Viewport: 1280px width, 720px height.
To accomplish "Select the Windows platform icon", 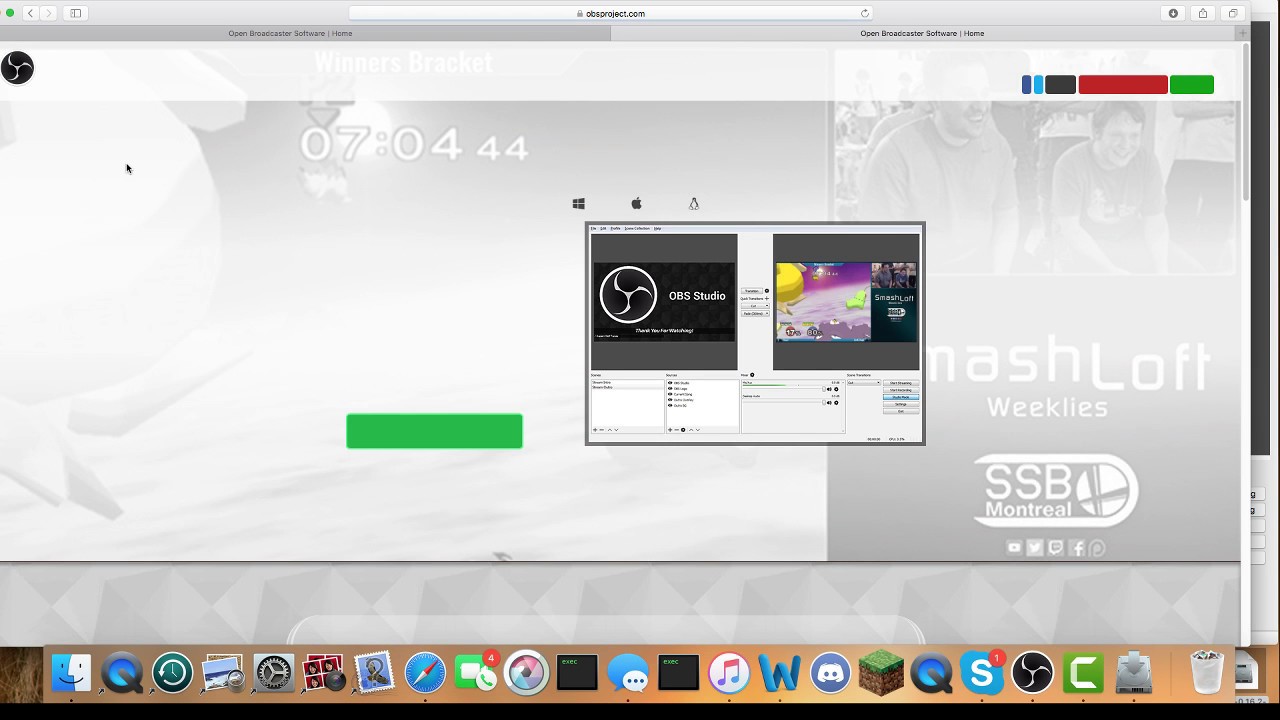I will [578, 203].
